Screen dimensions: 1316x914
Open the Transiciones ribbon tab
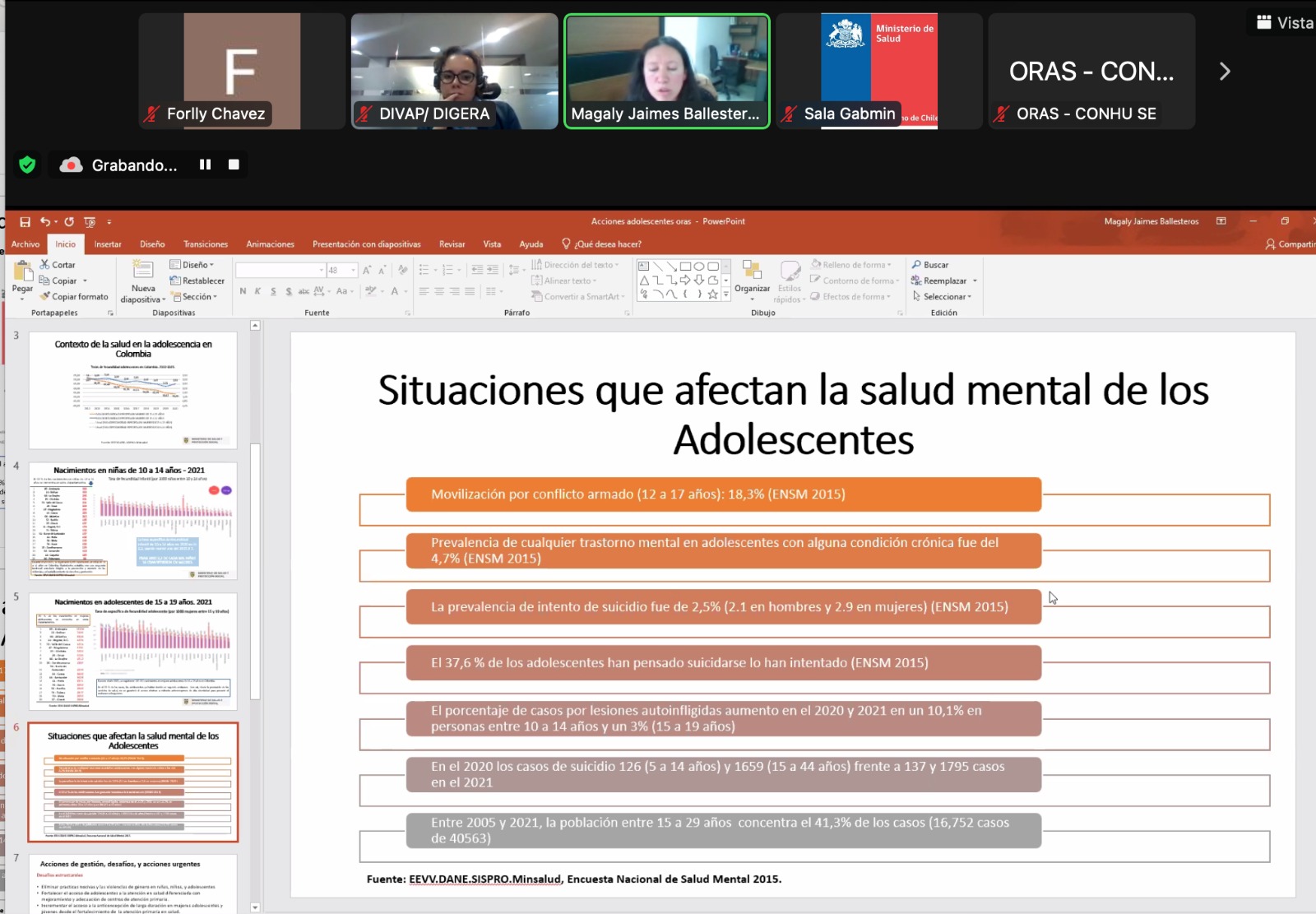click(x=206, y=244)
